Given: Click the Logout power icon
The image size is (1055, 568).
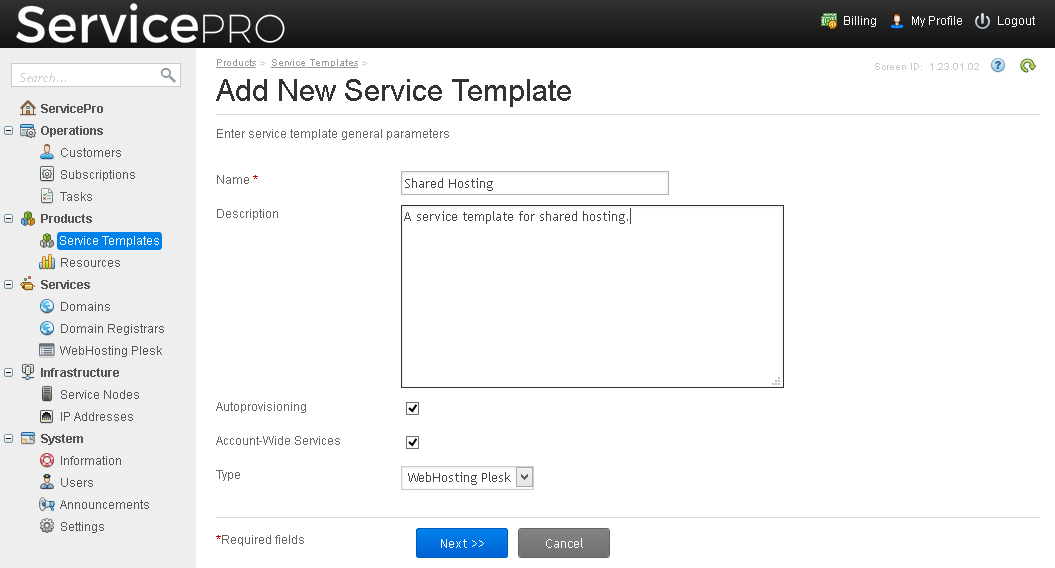Looking at the screenshot, I should [x=982, y=21].
